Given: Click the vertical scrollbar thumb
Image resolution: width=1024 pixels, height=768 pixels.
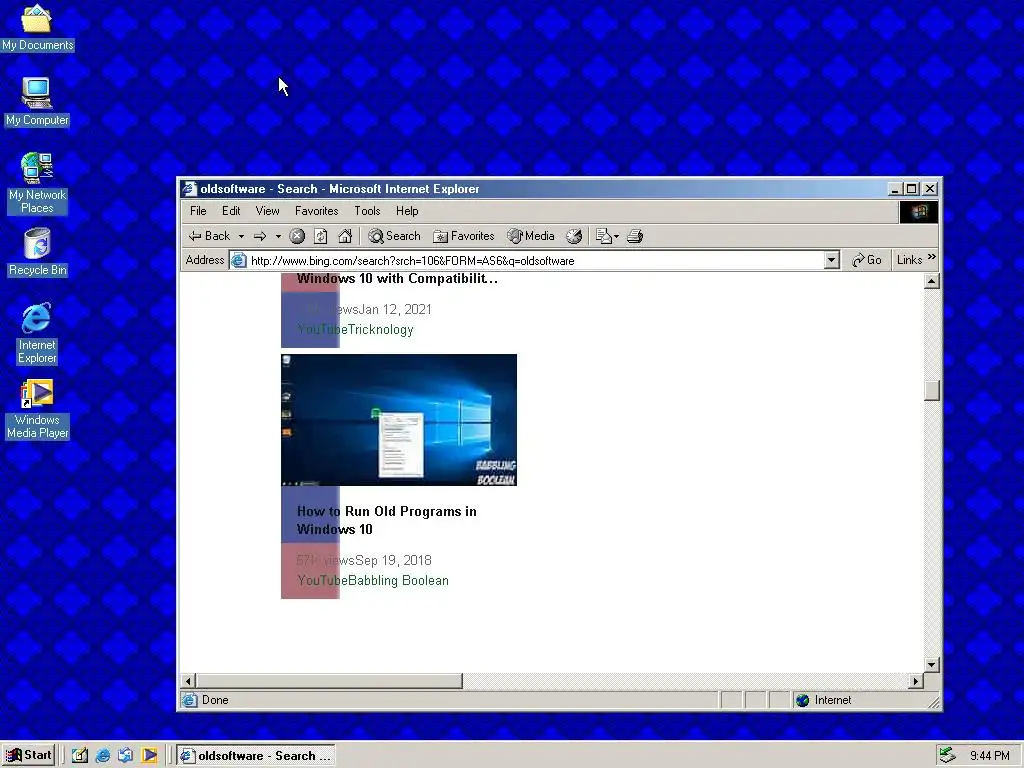Looking at the screenshot, I should pyautogui.click(x=932, y=390).
